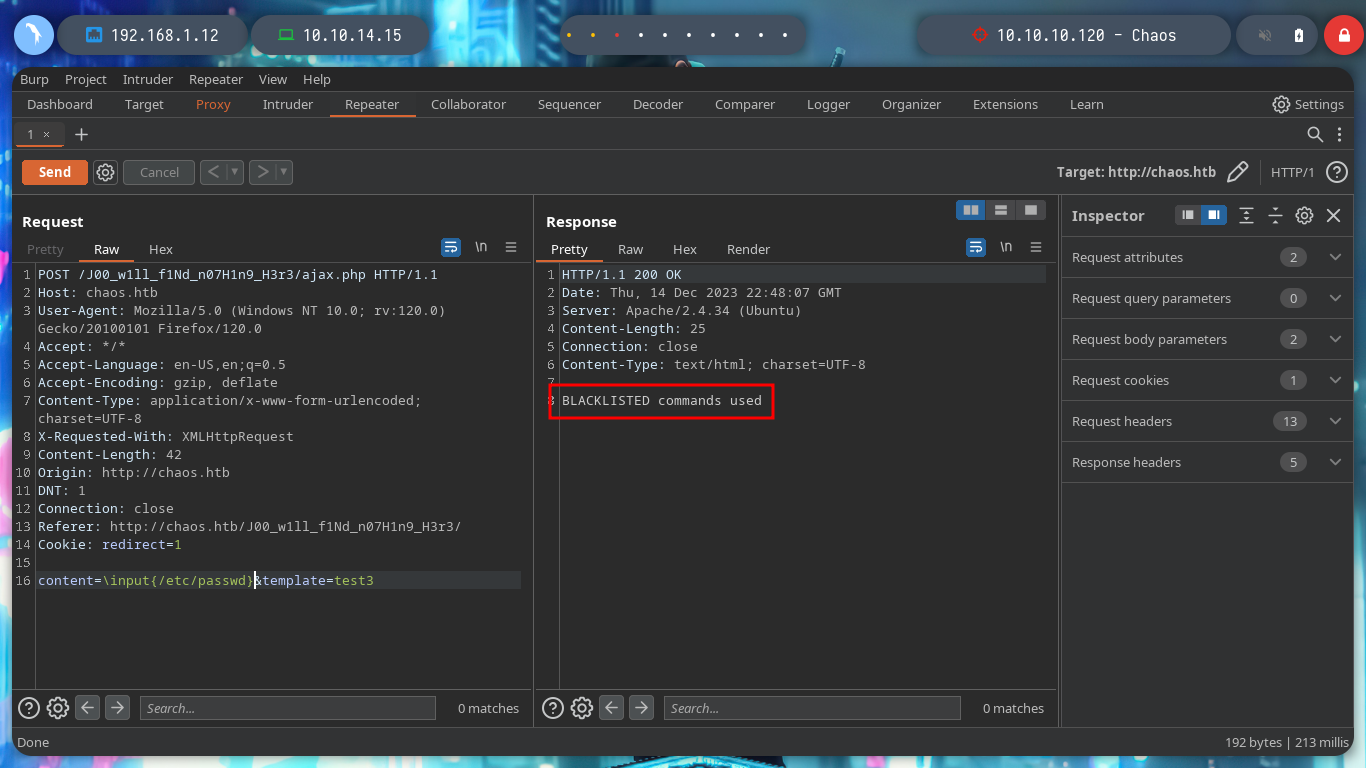The height and width of the screenshot is (768, 1366).
Task: Collapse all Inspector sections icon
Action: tap(1275, 215)
